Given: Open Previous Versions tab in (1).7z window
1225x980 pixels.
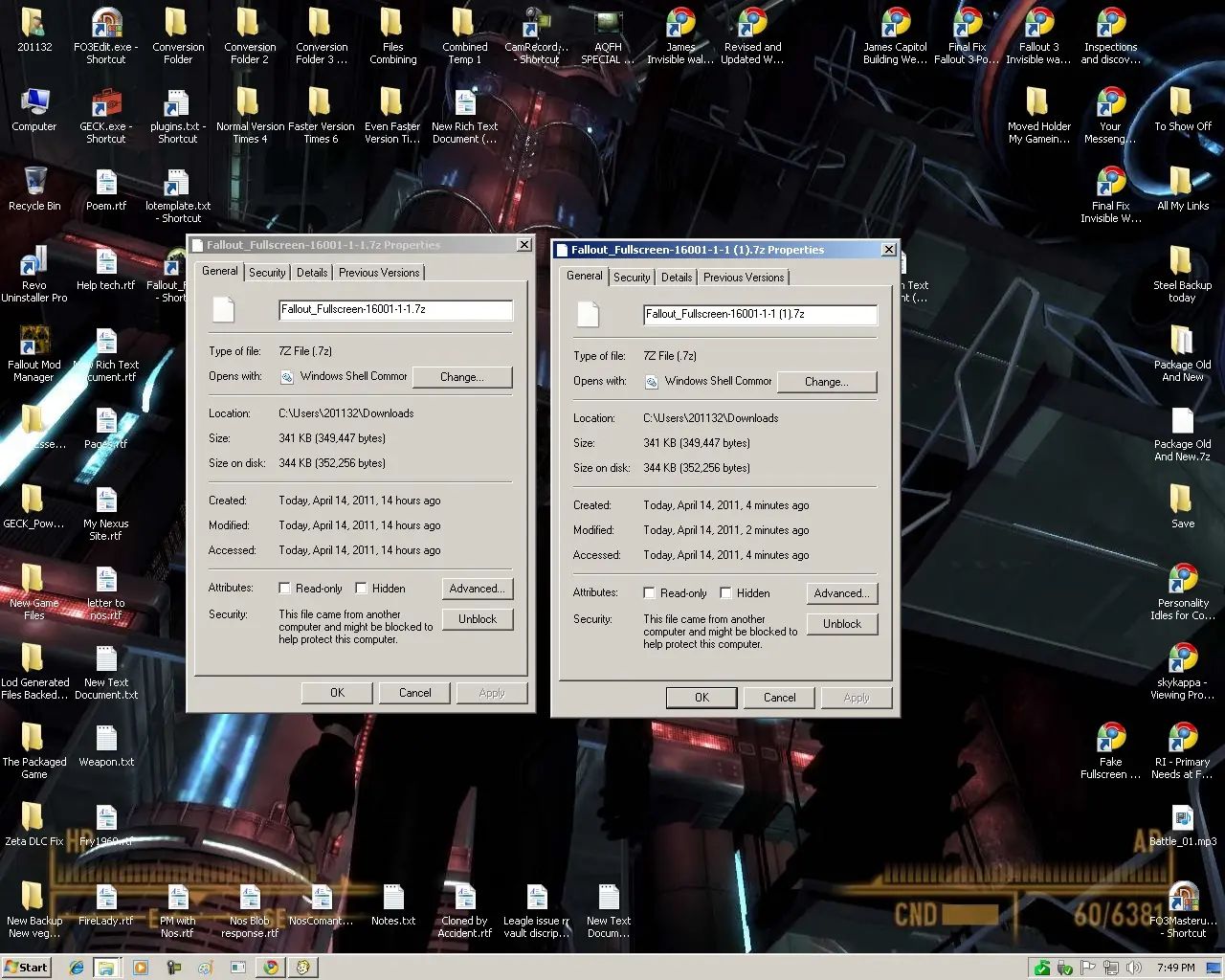Looking at the screenshot, I should coord(744,278).
